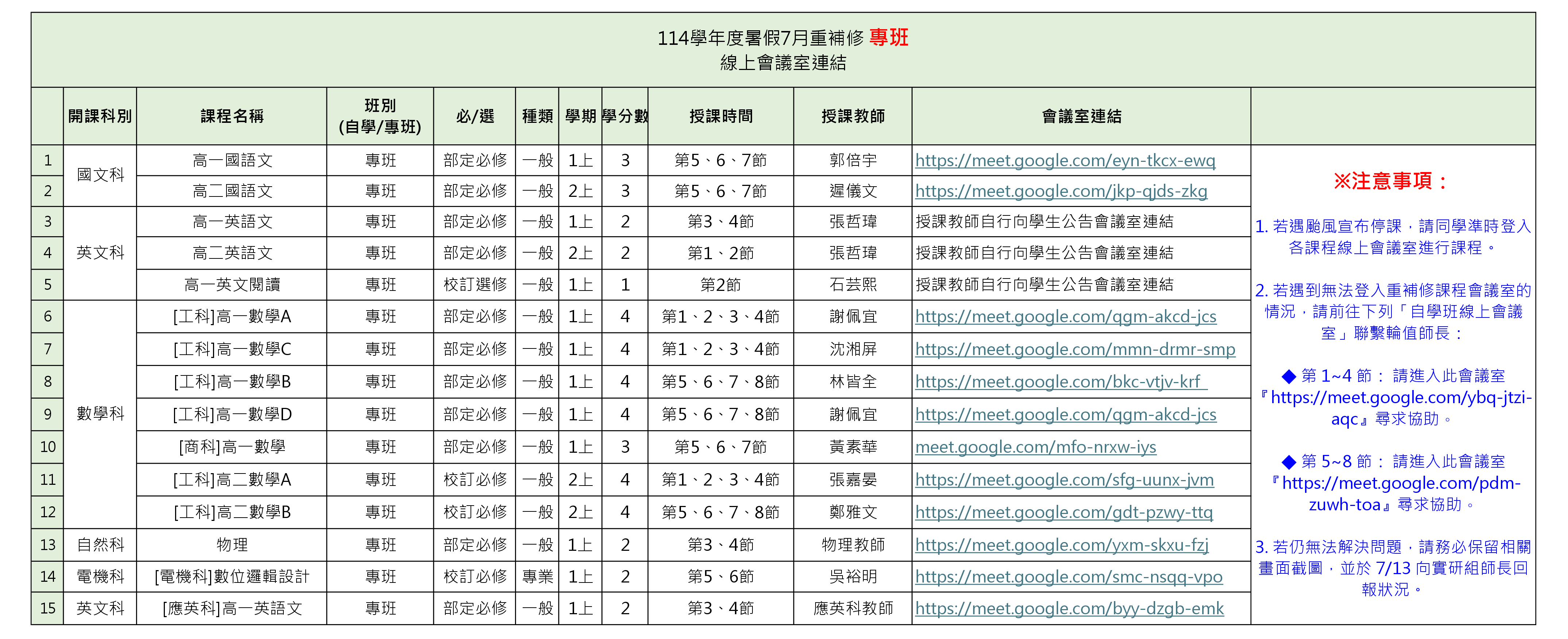This screenshot has width=1568, height=639.
Task: Click teacher name 張嘉晏
Action: point(853,480)
